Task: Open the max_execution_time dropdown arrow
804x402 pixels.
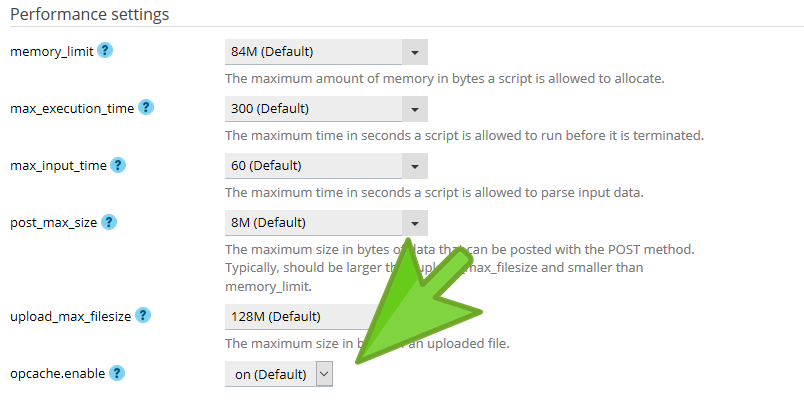Action: tap(414, 108)
